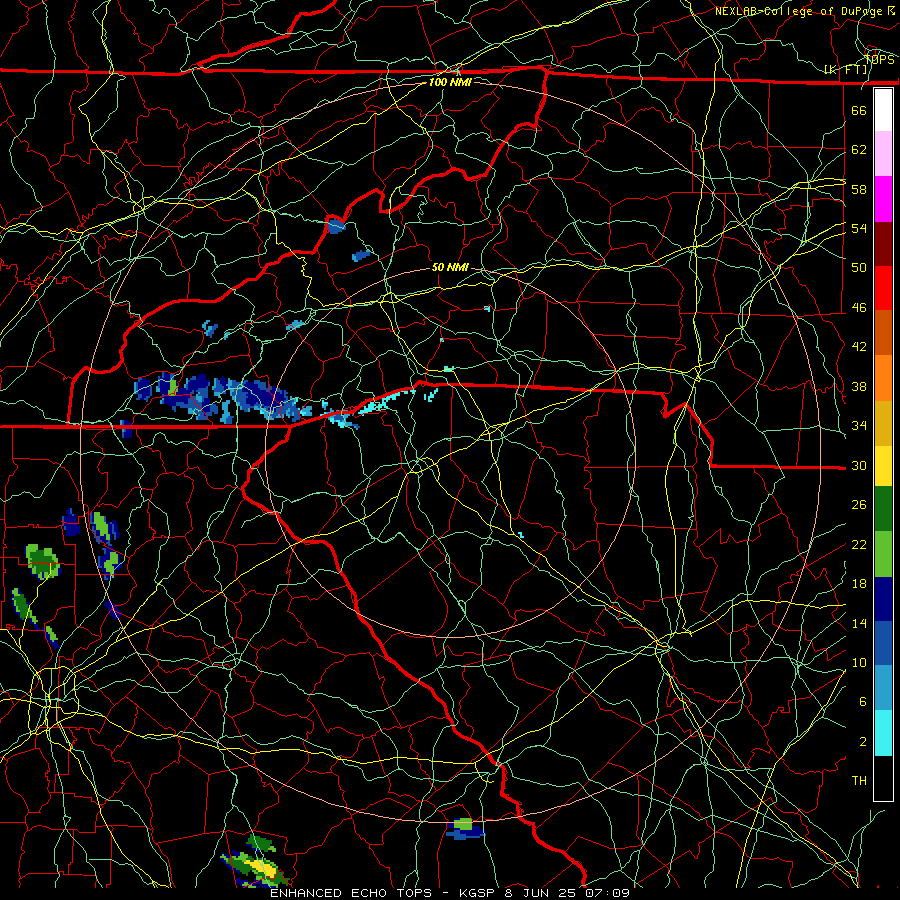Click the [K FT] units label

846,70
